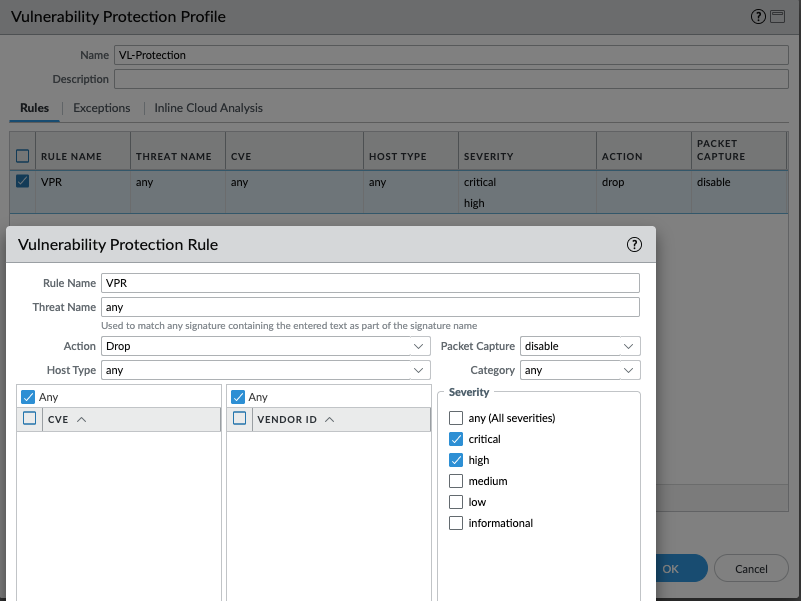This screenshot has width=801, height=601.
Task: Open the Exceptions tab
Action: coord(102,108)
